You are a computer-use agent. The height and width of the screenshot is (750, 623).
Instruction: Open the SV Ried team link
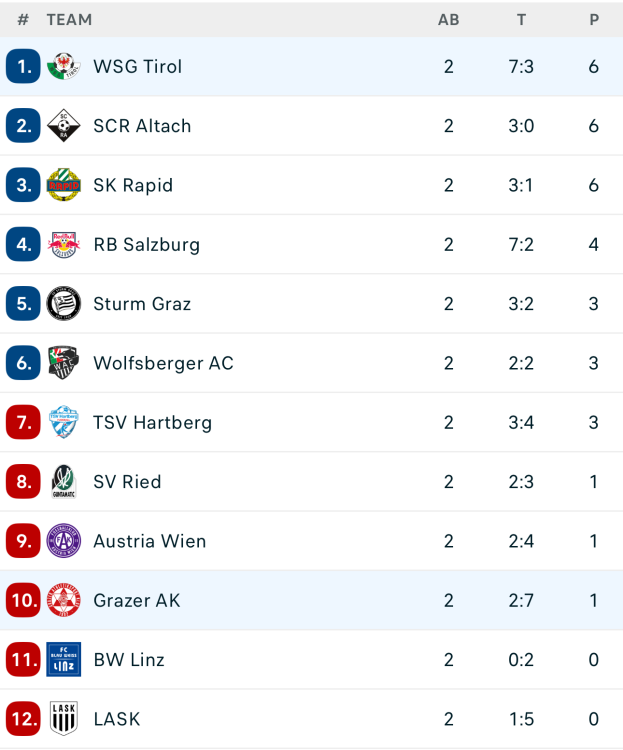tap(127, 482)
